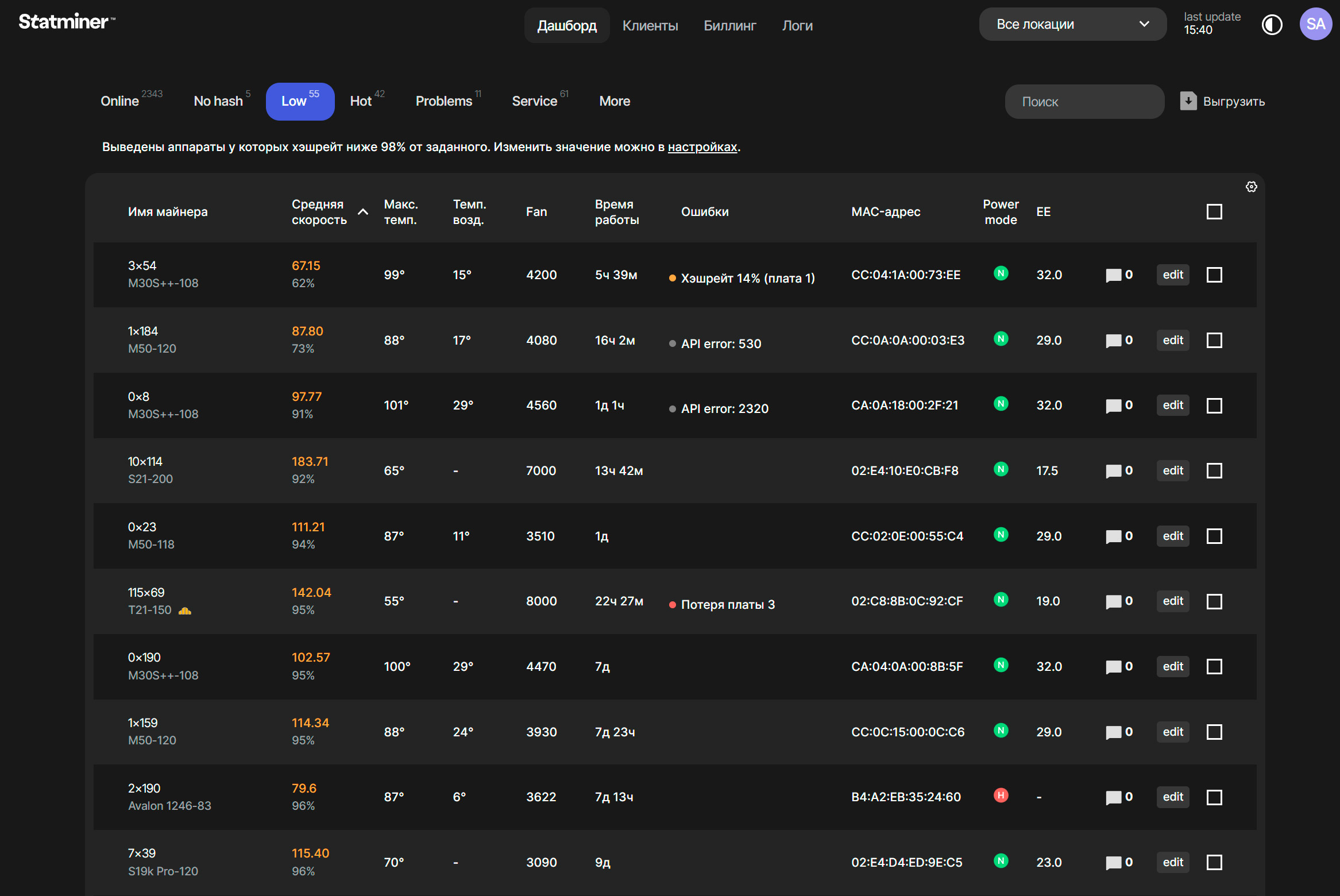Viewport: 1340px width, 896px height.
Task: Click edit for miner 3x54
Action: (x=1173, y=275)
